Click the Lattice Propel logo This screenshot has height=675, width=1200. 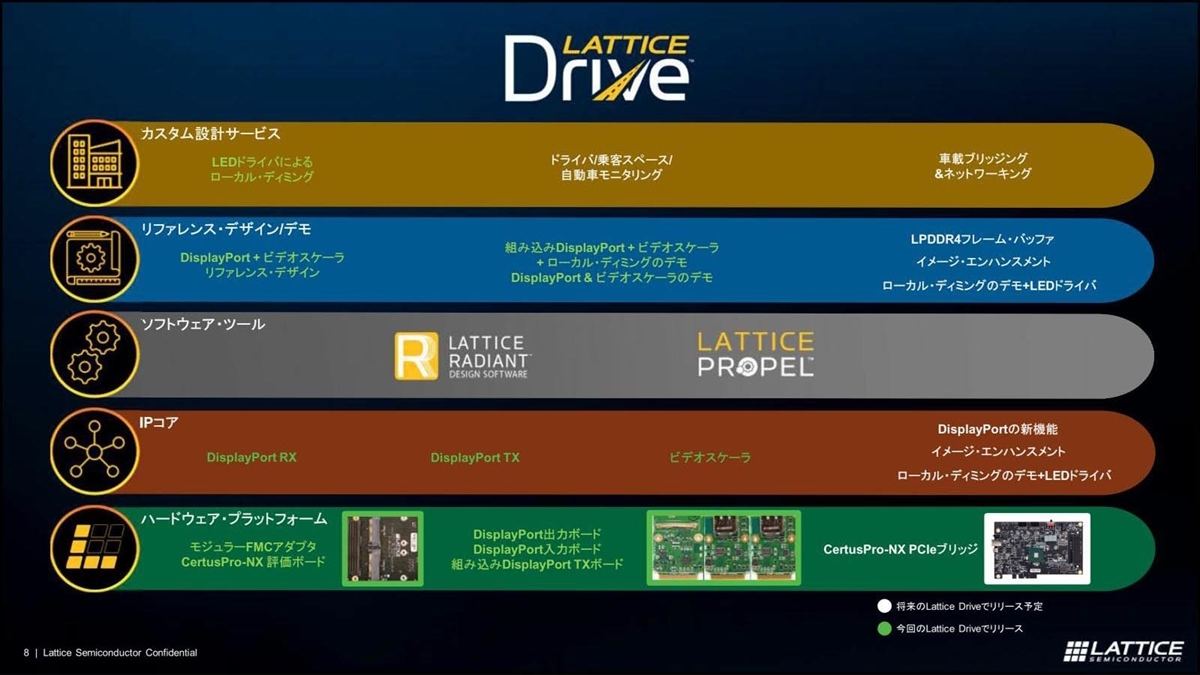(756, 355)
